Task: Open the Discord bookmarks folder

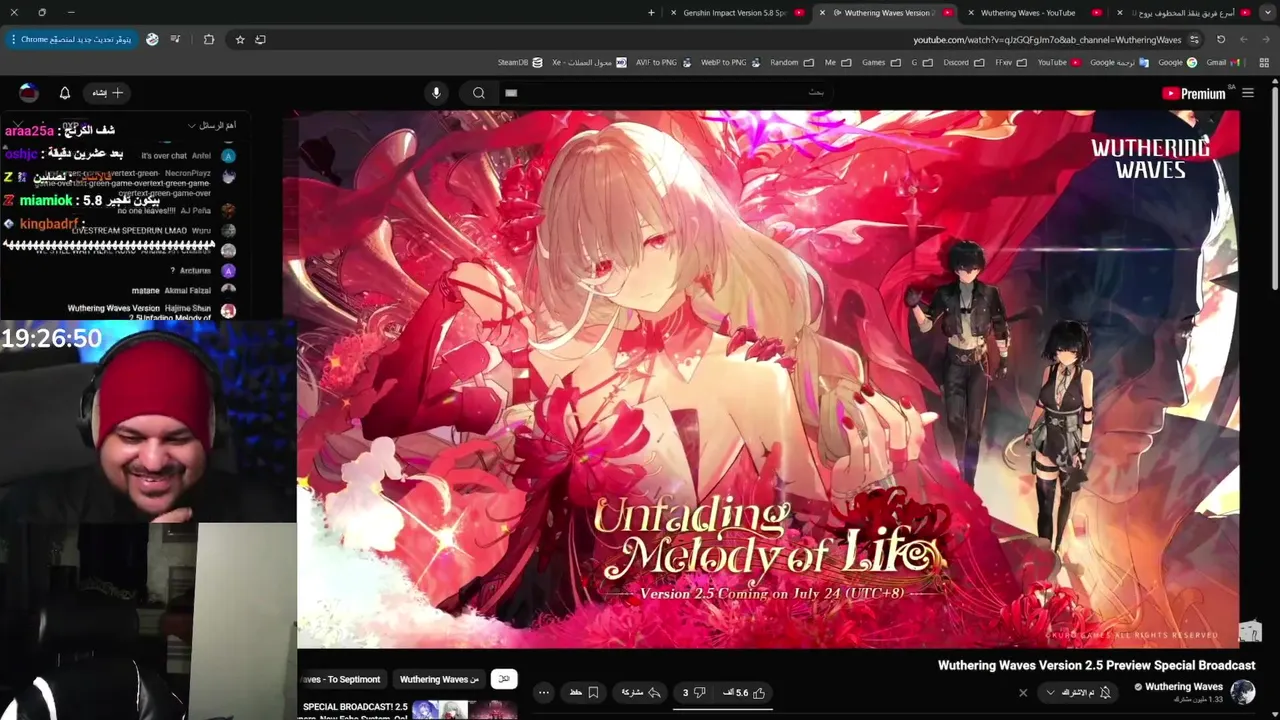Action: click(963, 62)
